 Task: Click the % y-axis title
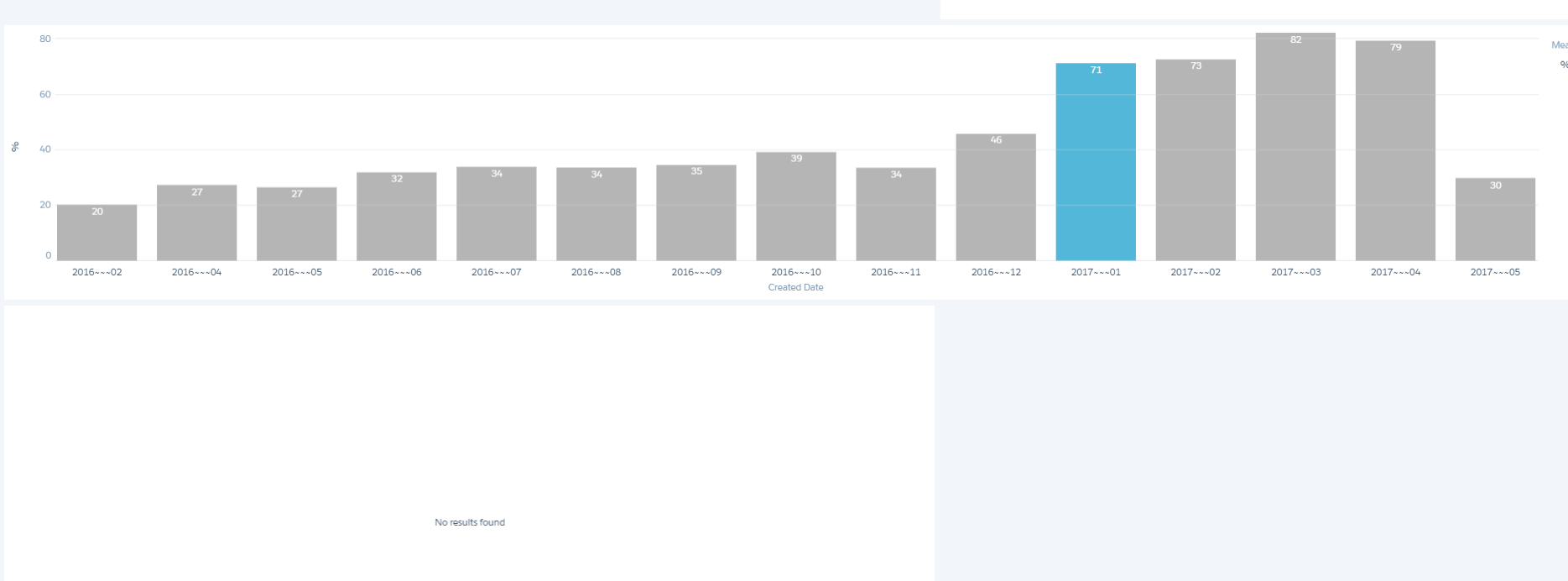point(15,147)
